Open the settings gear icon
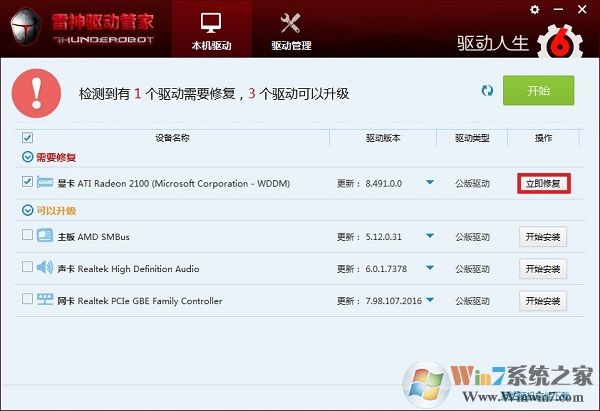Viewport: 600px width, 411px height. [x=535, y=10]
